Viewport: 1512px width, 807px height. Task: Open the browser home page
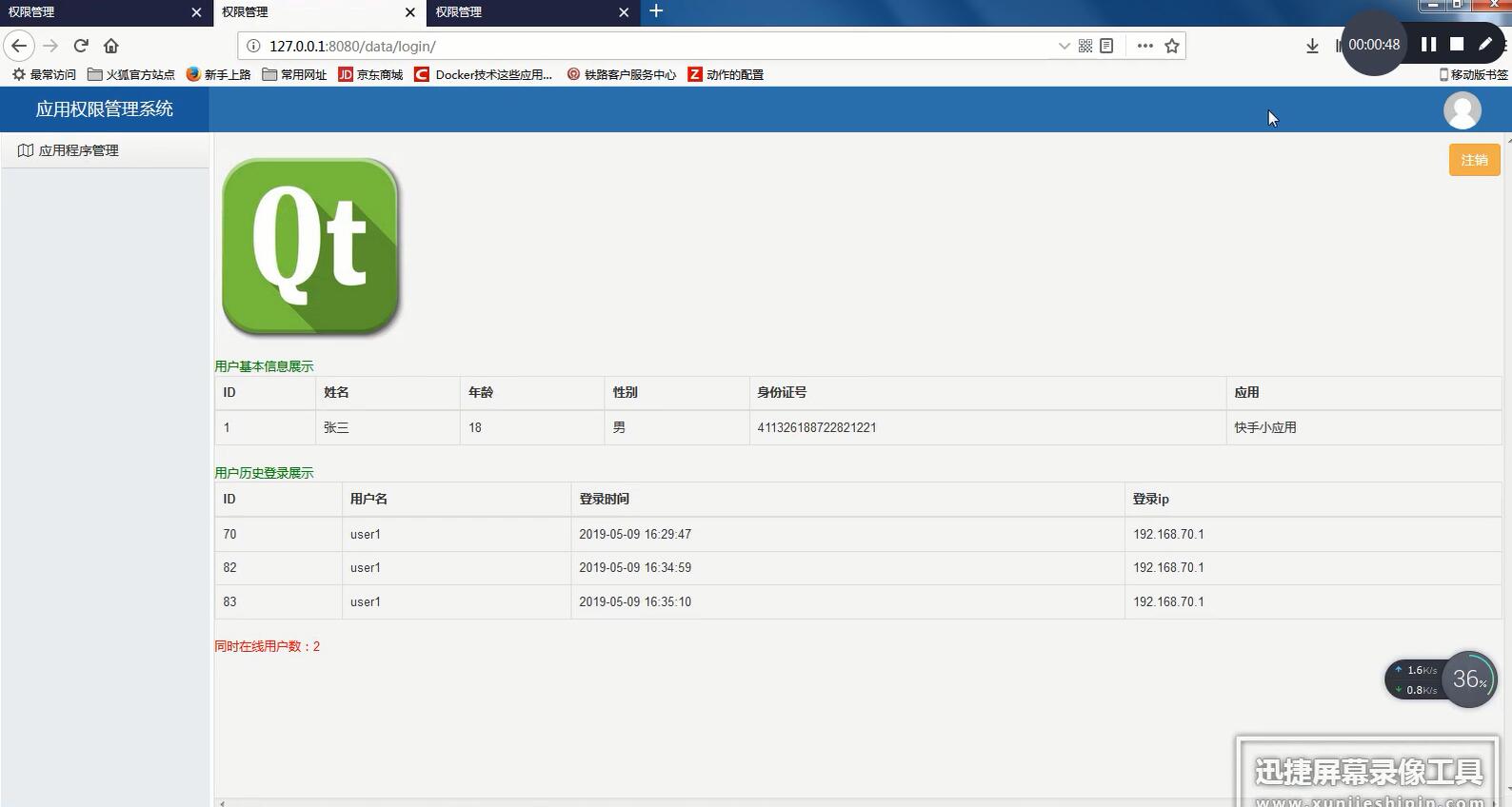click(x=111, y=46)
